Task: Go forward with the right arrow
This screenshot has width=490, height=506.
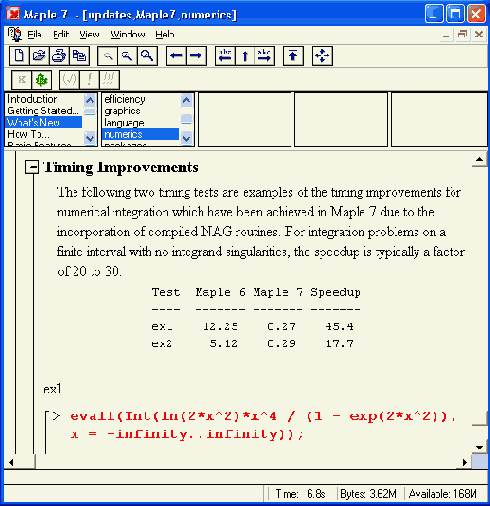Action: pyautogui.click(x=196, y=56)
